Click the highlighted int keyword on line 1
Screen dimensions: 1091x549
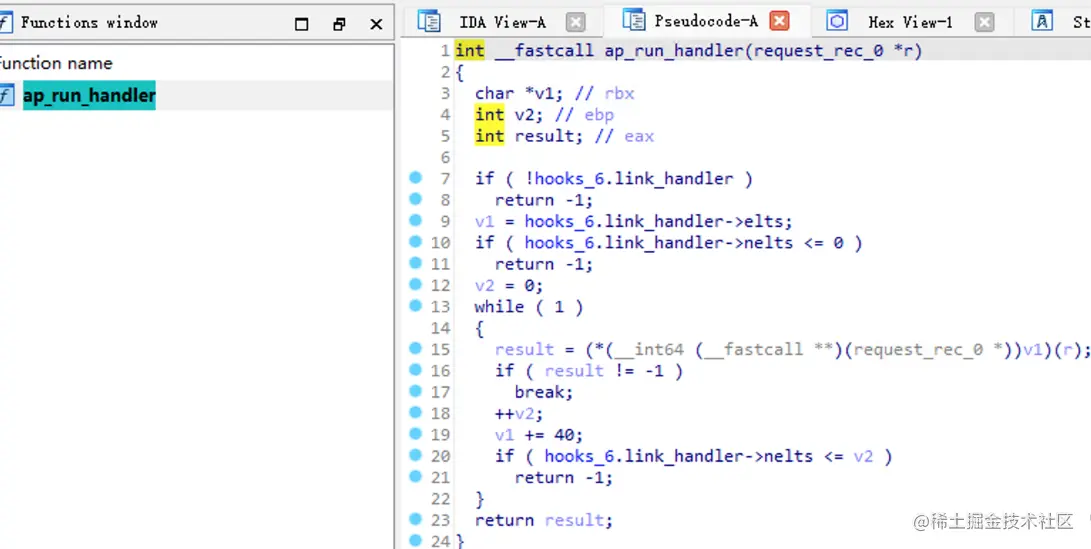coord(470,51)
